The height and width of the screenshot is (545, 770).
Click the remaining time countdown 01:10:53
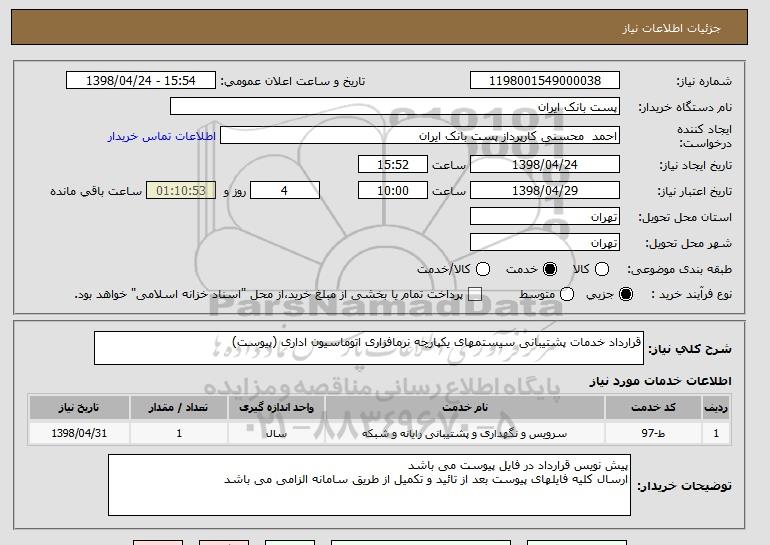181,191
